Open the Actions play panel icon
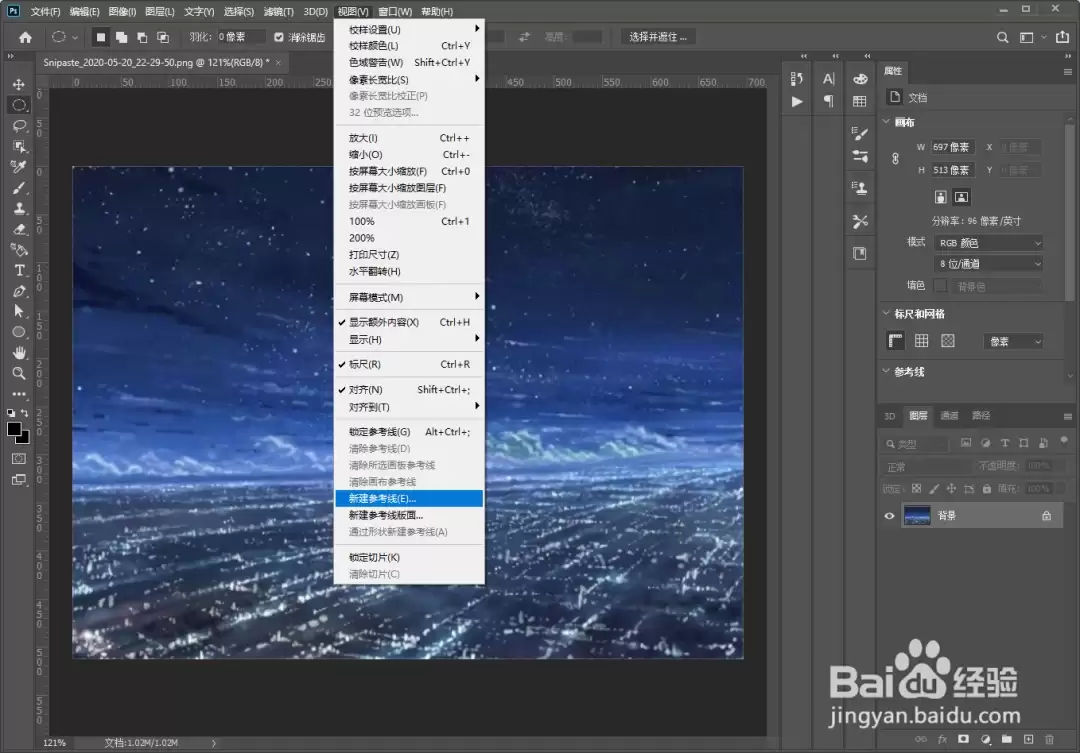The height and width of the screenshot is (753, 1080). point(797,101)
